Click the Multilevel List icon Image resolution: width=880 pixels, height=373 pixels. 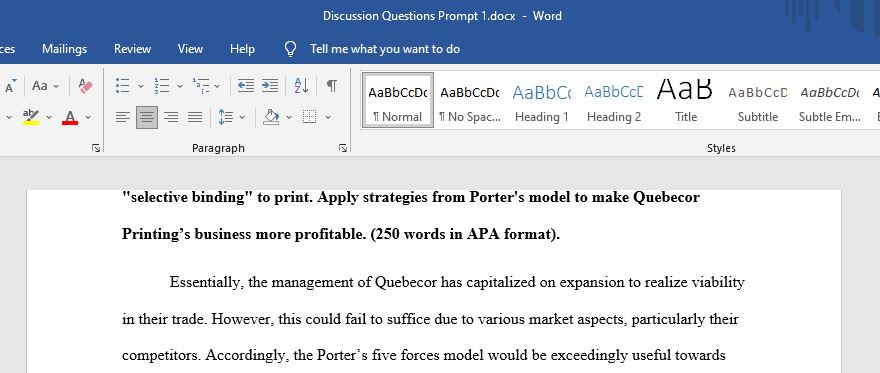(201, 86)
